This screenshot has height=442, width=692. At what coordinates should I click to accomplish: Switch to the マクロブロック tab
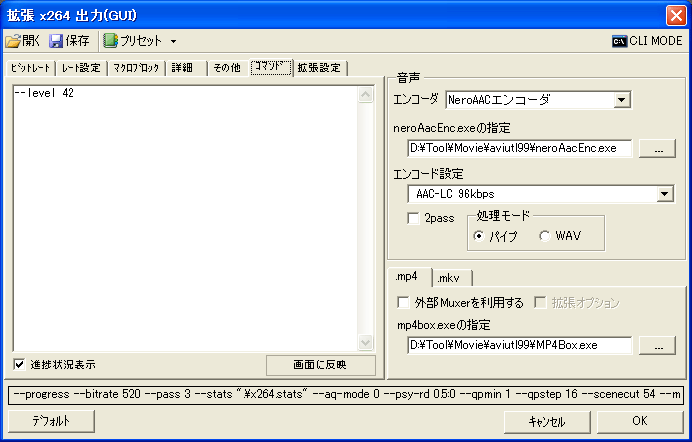click(136, 67)
